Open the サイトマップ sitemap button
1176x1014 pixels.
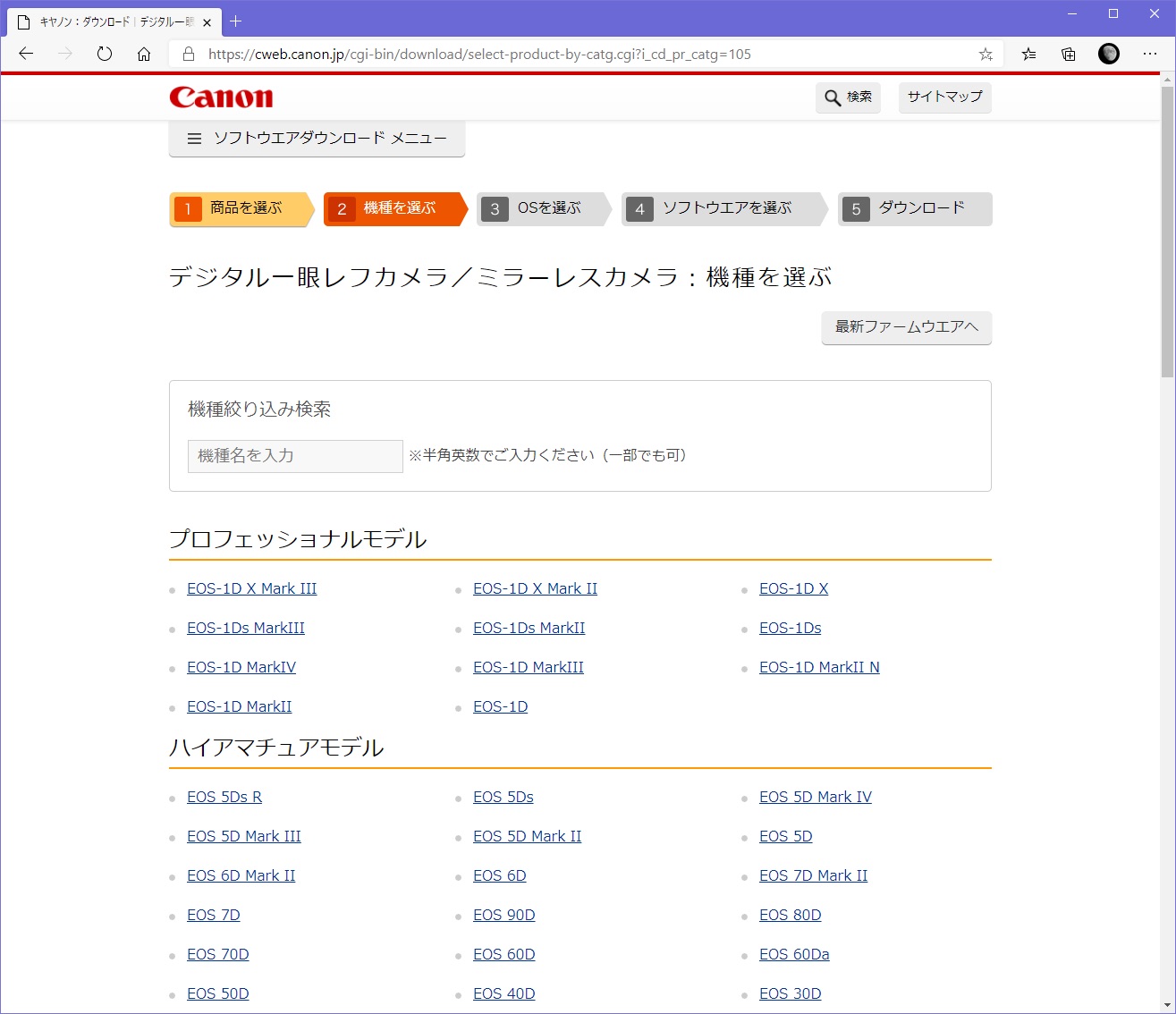(x=944, y=97)
